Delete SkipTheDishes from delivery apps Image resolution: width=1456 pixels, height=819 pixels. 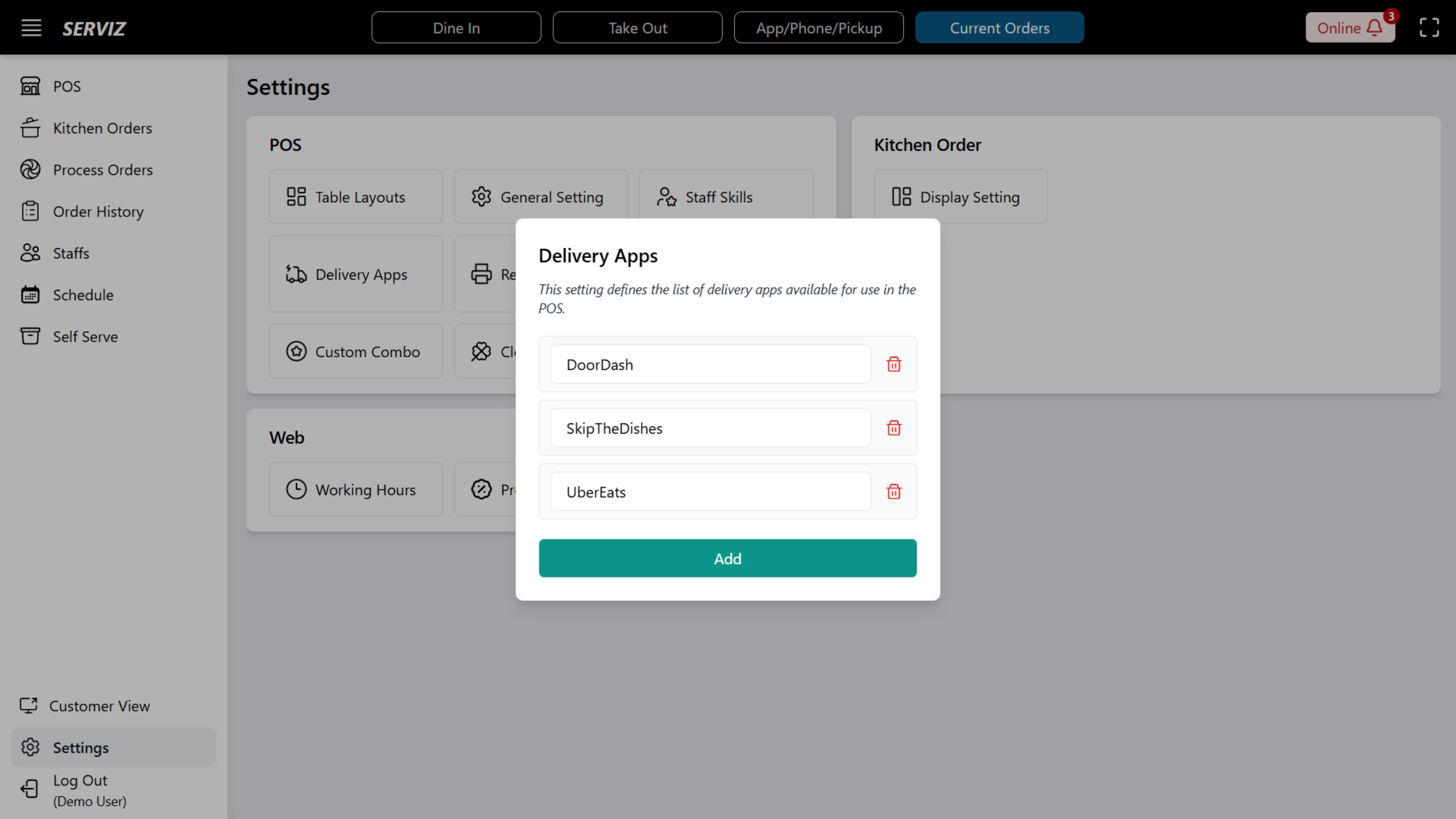click(x=894, y=428)
